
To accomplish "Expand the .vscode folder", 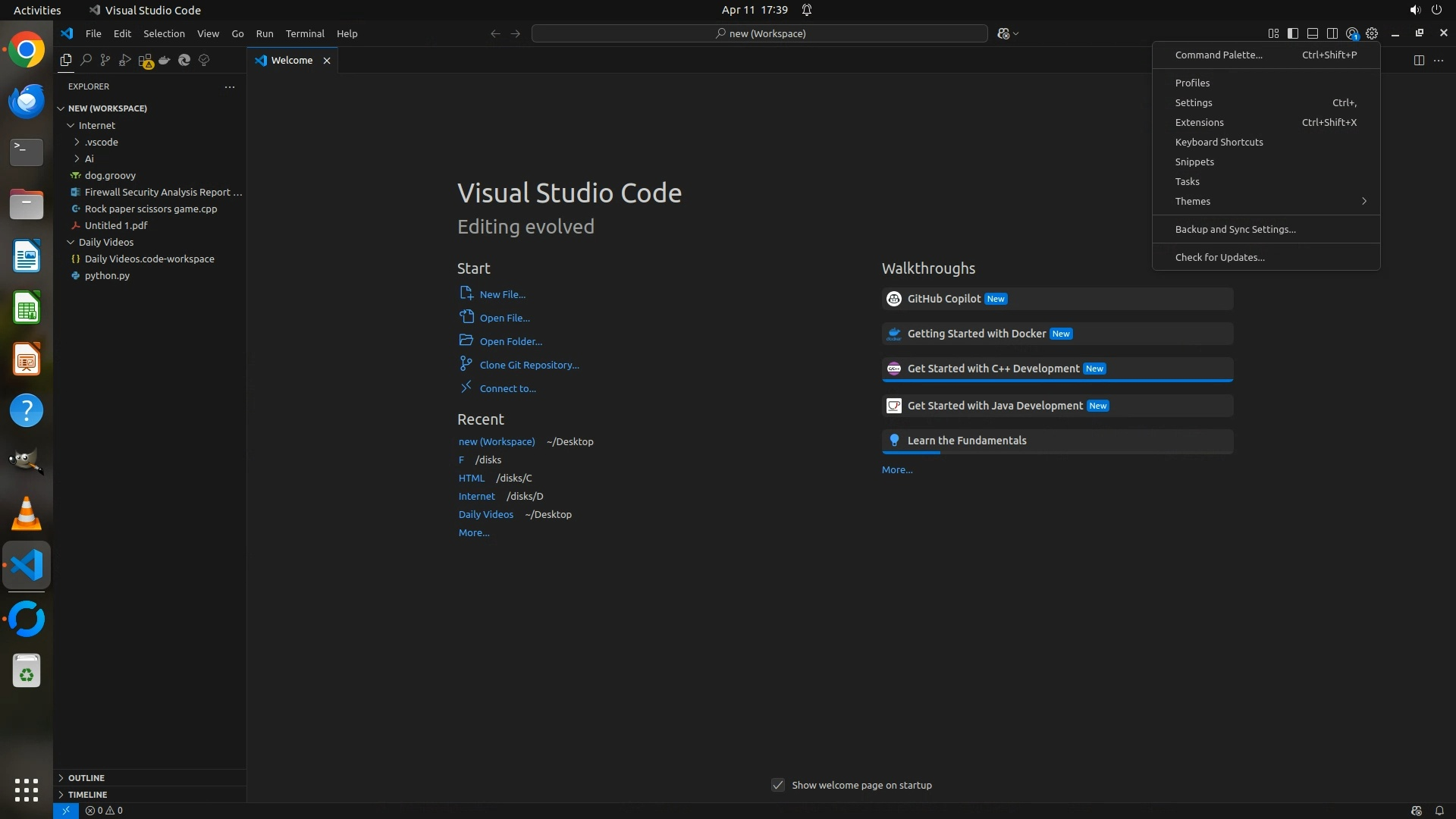I will click(x=102, y=142).
